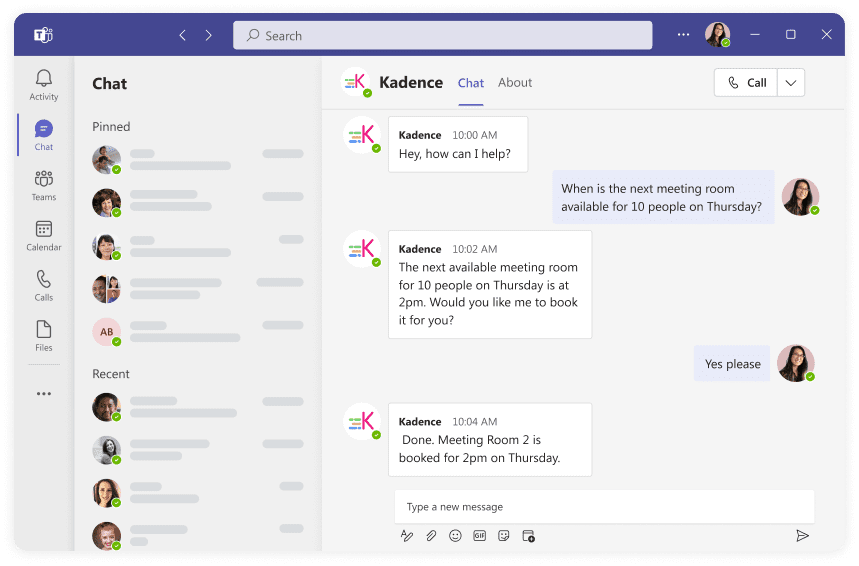Open the message format options icon
859x566 pixels.
click(406, 535)
